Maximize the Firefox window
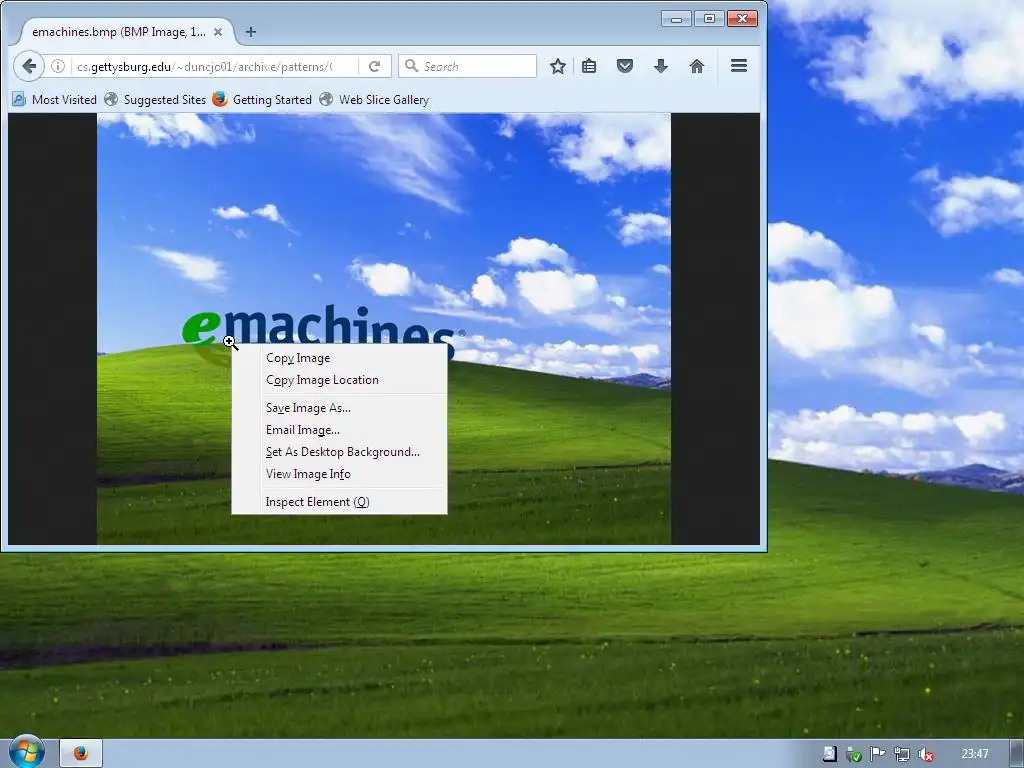This screenshot has width=1024, height=768. coord(709,19)
